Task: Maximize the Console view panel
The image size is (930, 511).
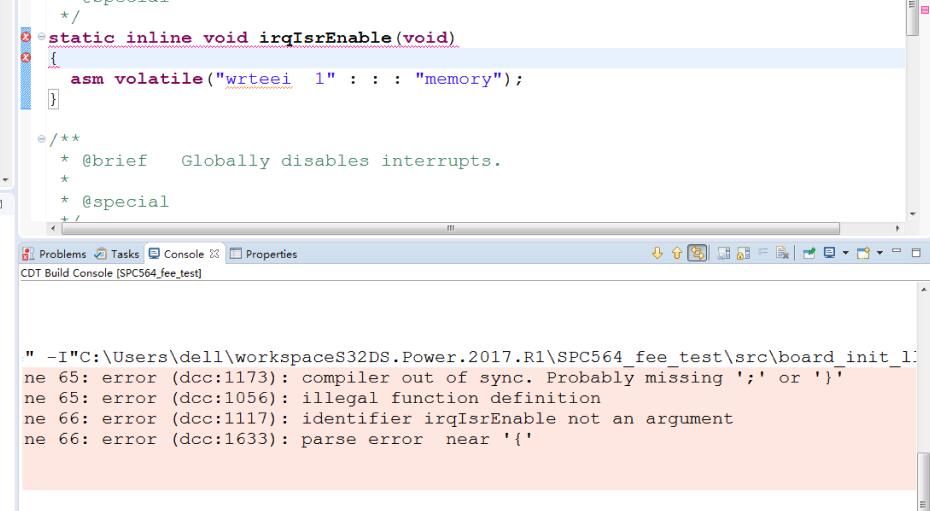Action: click(916, 253)
